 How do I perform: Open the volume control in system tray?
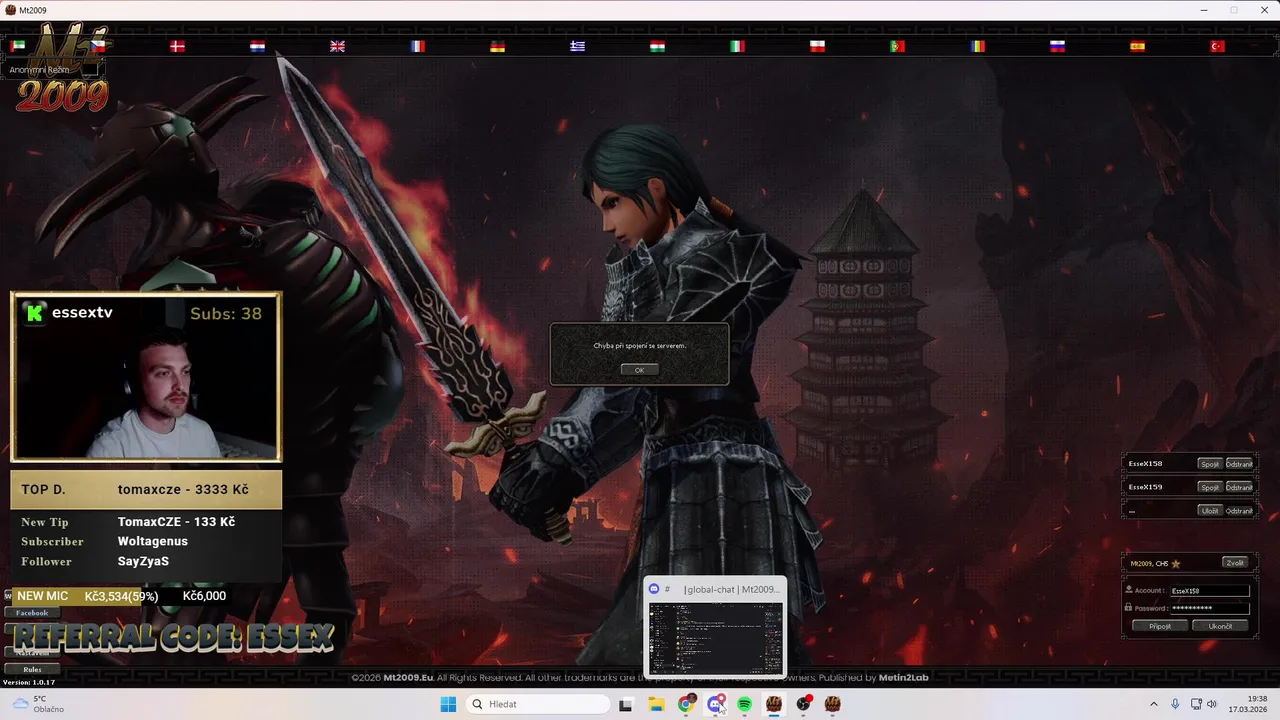click(1211, 704)
